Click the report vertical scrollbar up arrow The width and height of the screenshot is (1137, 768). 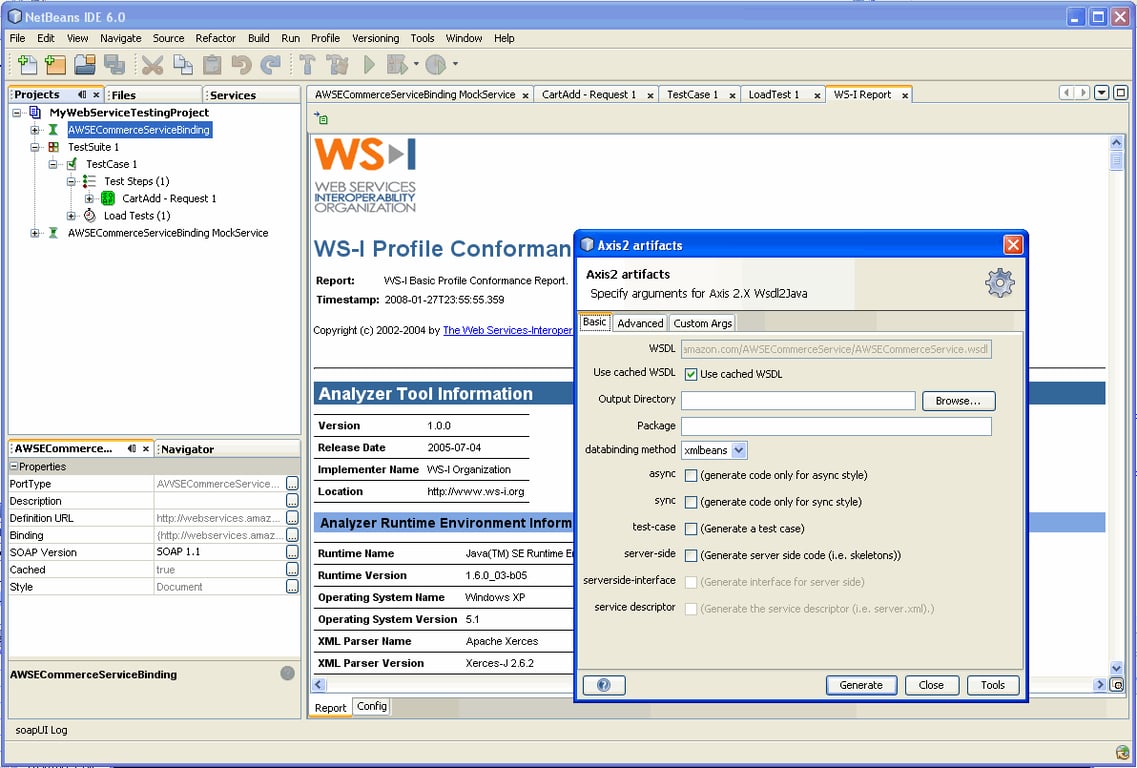pos(1116,143)
